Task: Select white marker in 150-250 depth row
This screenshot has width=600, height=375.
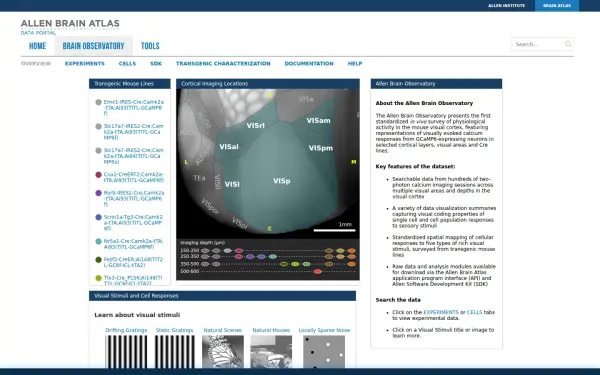Action: [228, 251]
